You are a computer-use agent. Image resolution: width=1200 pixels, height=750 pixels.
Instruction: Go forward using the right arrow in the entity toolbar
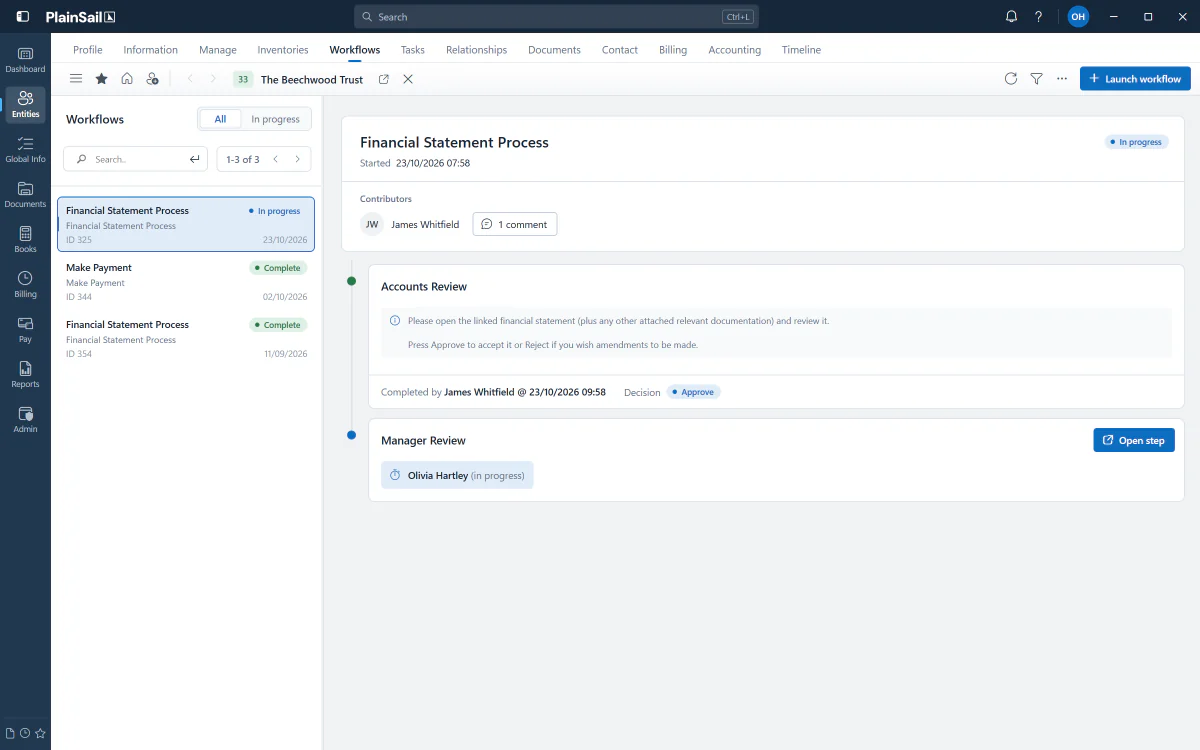[213, 79]
